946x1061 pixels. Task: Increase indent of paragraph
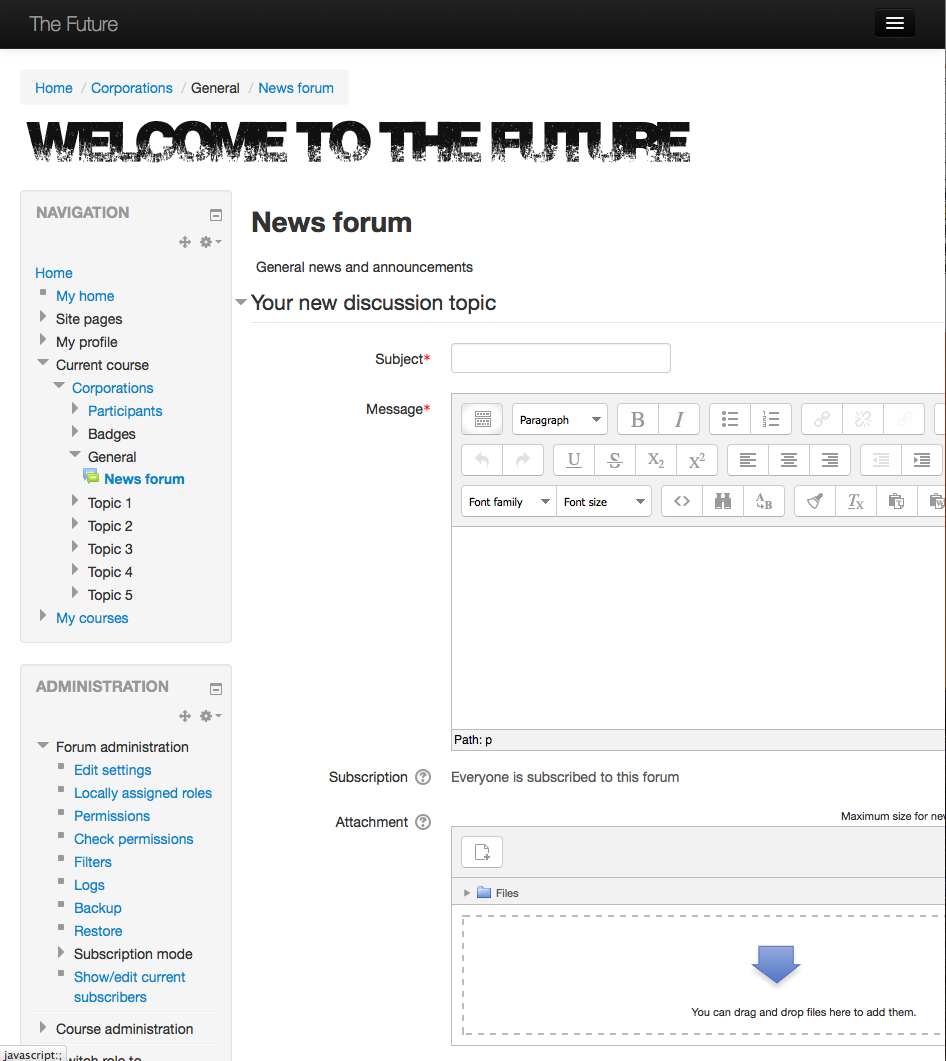click(x=922, y=461)
